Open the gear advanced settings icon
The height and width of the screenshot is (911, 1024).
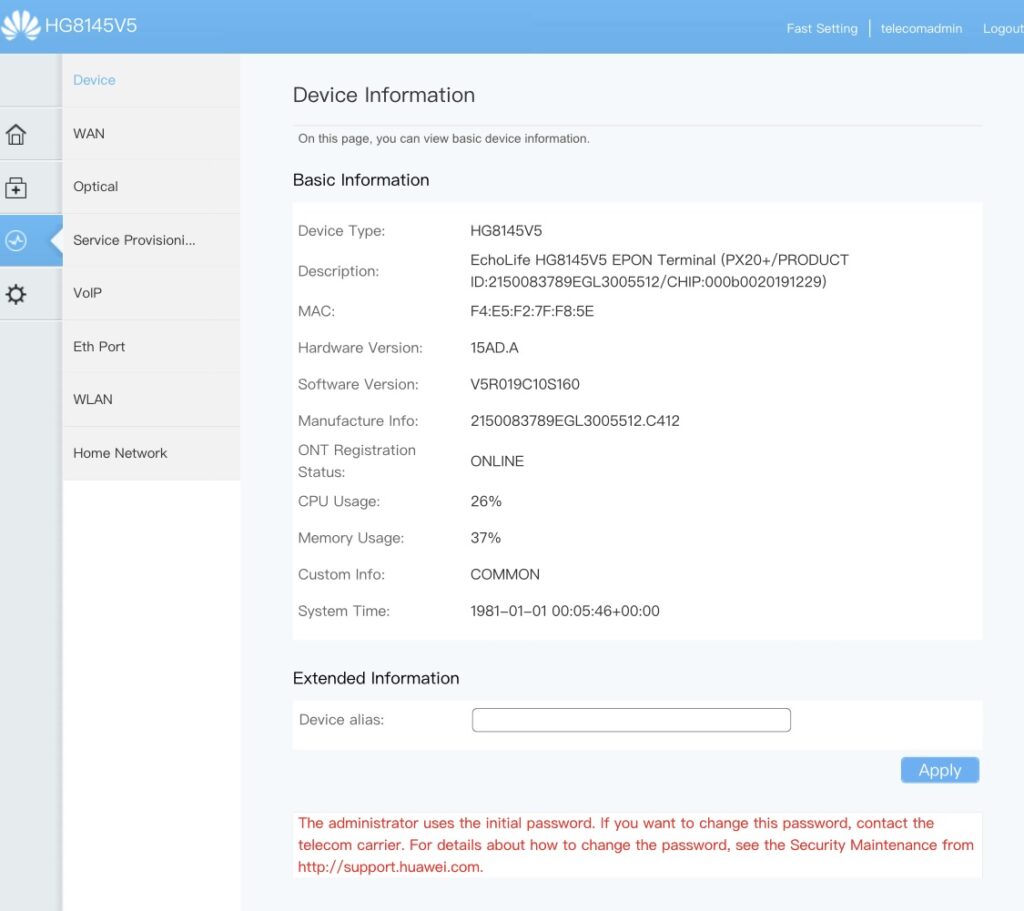pyautogui.click(x=16, y=294)
